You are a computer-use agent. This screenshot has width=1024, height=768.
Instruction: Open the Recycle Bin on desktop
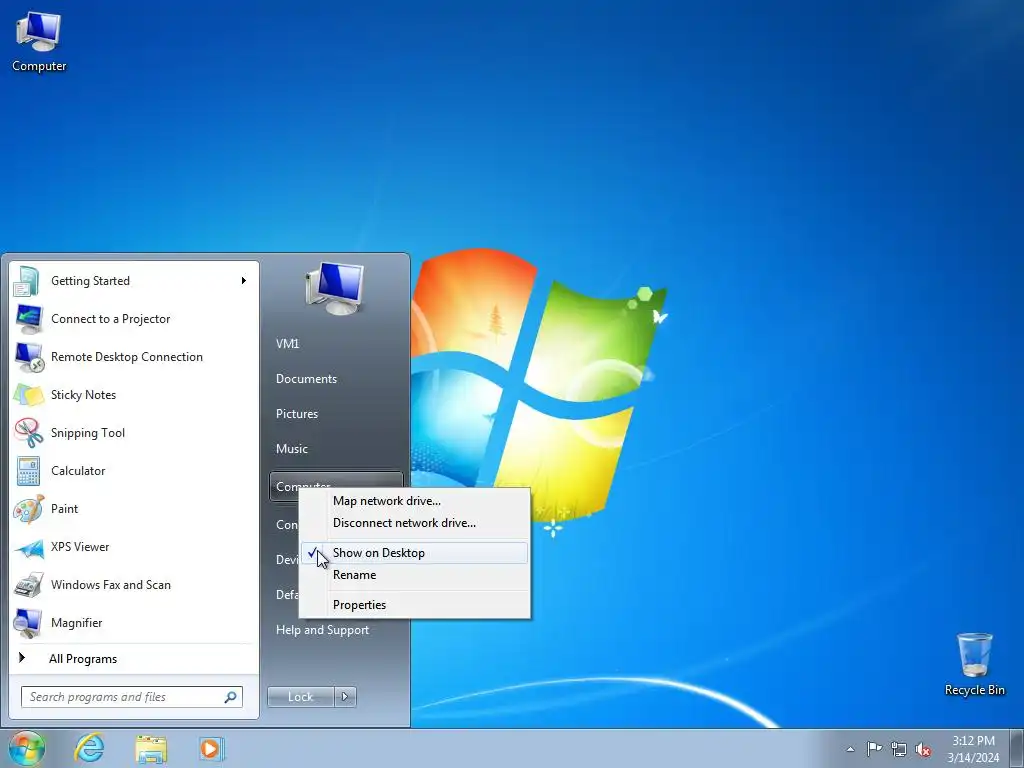point(974,664)
